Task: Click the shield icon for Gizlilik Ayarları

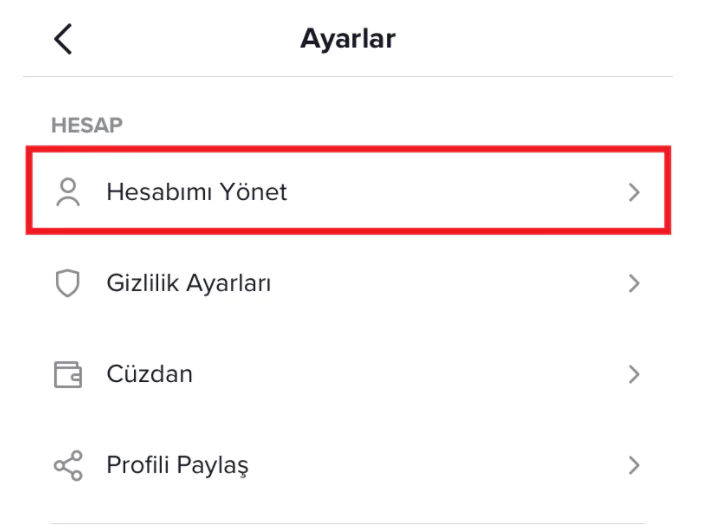Action: [x=67, y=284]
